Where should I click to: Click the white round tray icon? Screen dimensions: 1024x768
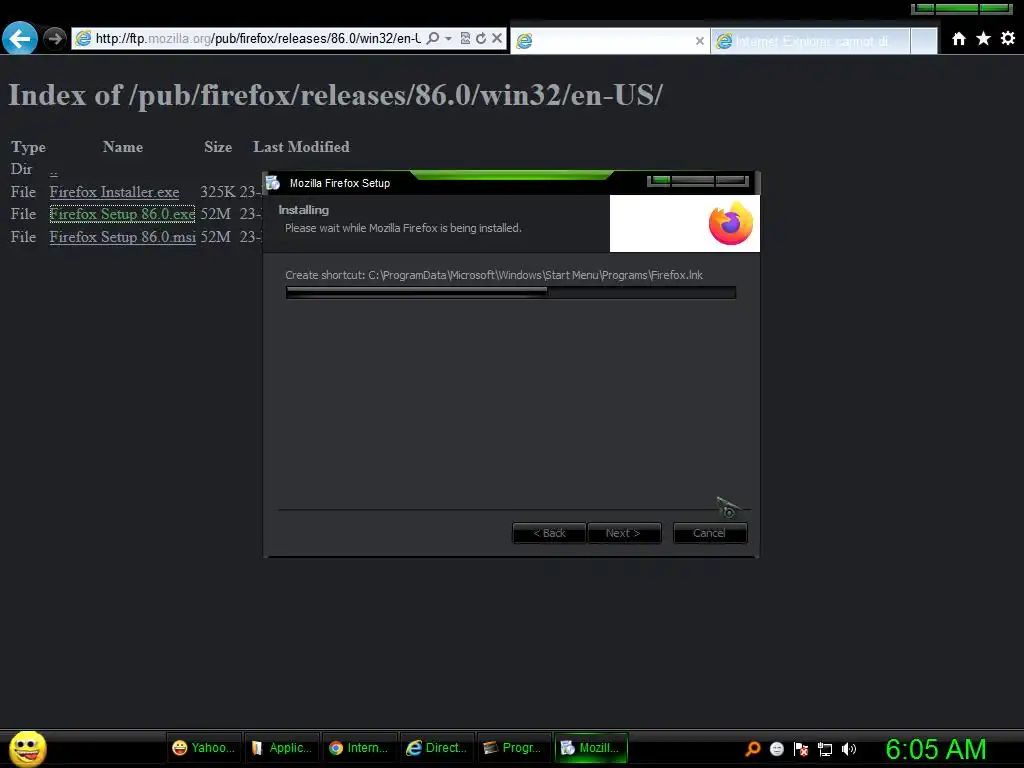pyautogui.click(x=777, y=749)
